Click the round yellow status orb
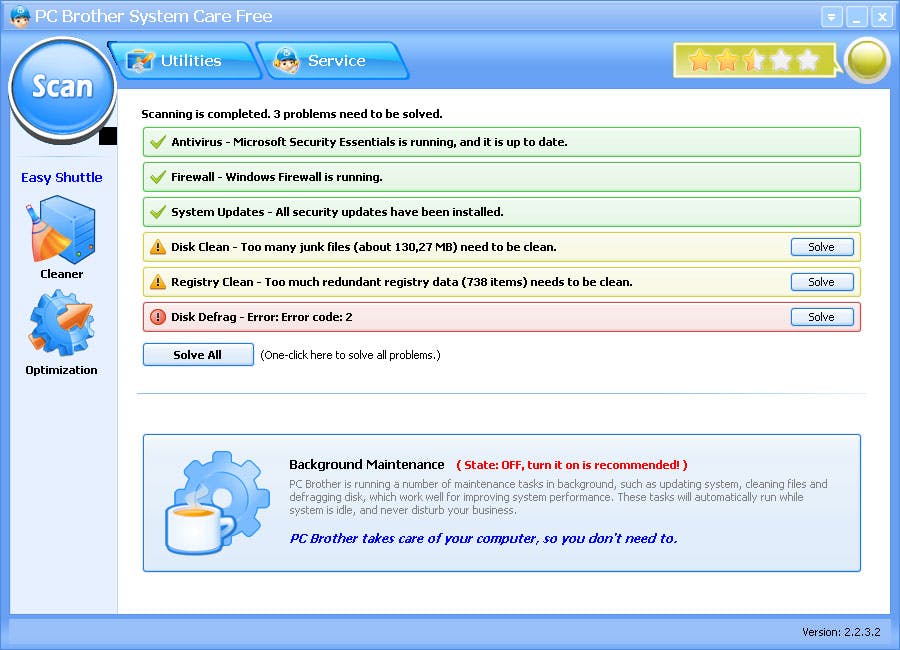The height and width of the screenshot is (650, 900). click(x=867, y=60)
